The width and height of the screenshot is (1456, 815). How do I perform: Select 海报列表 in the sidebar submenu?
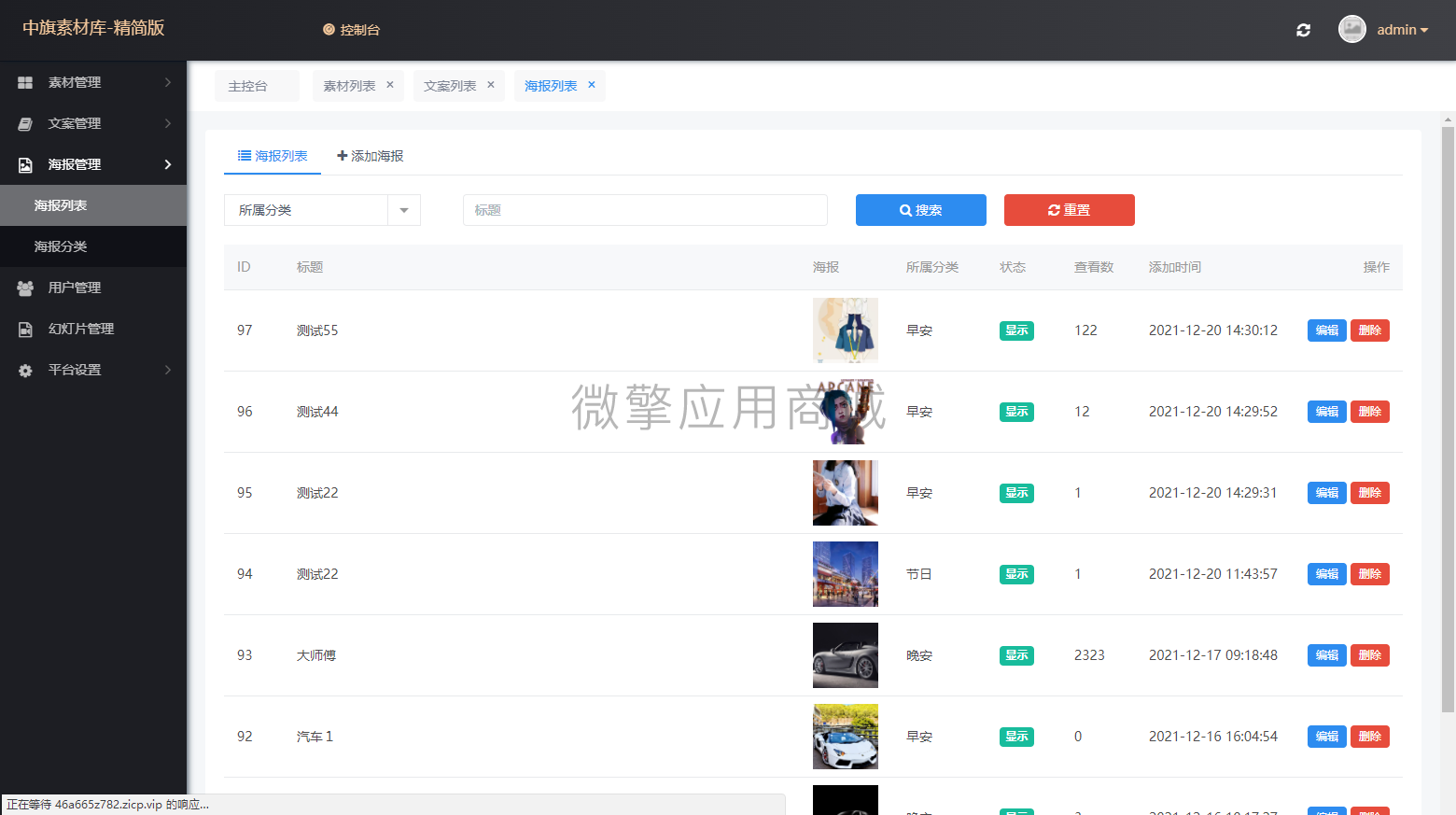pyautogui.click(x=93, y=205)
